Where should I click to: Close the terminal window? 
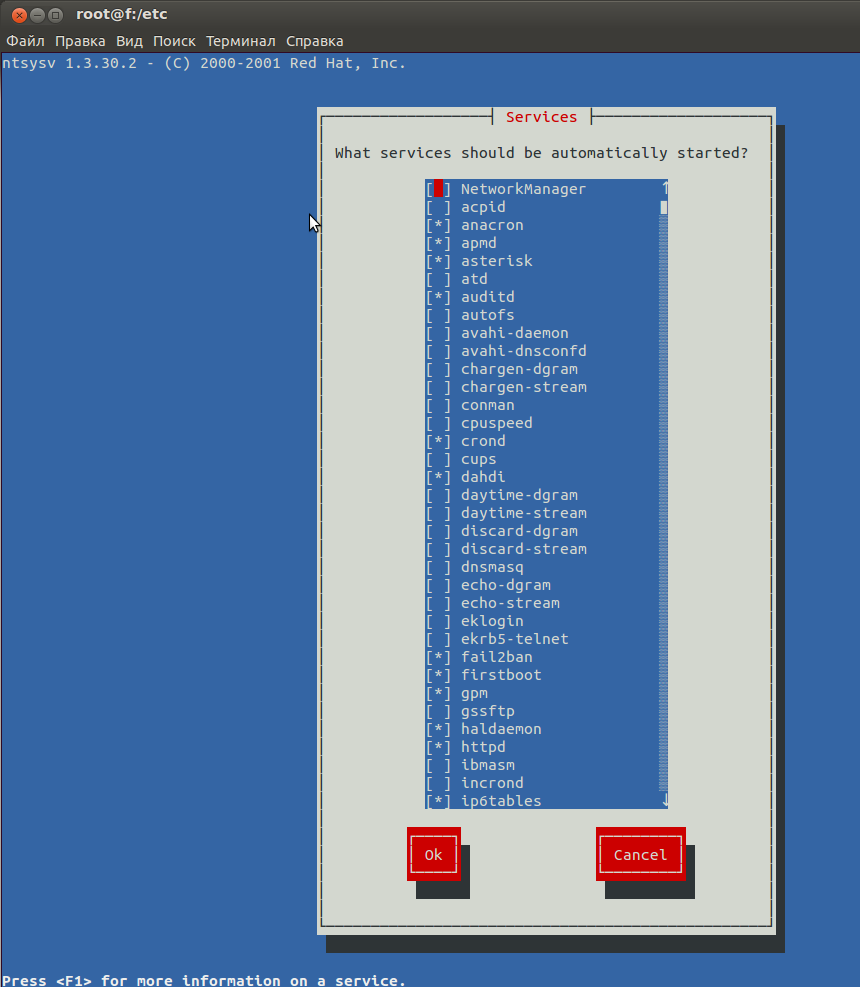coord(20,15)
